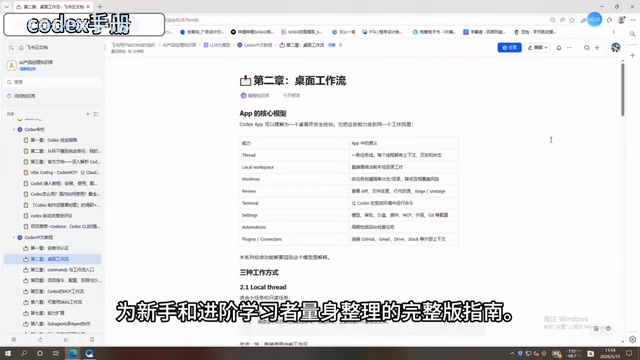640x360 pixels.
Task: Open 第一章: Codex 完全指南 page
Action: click(x=53, y=140)
